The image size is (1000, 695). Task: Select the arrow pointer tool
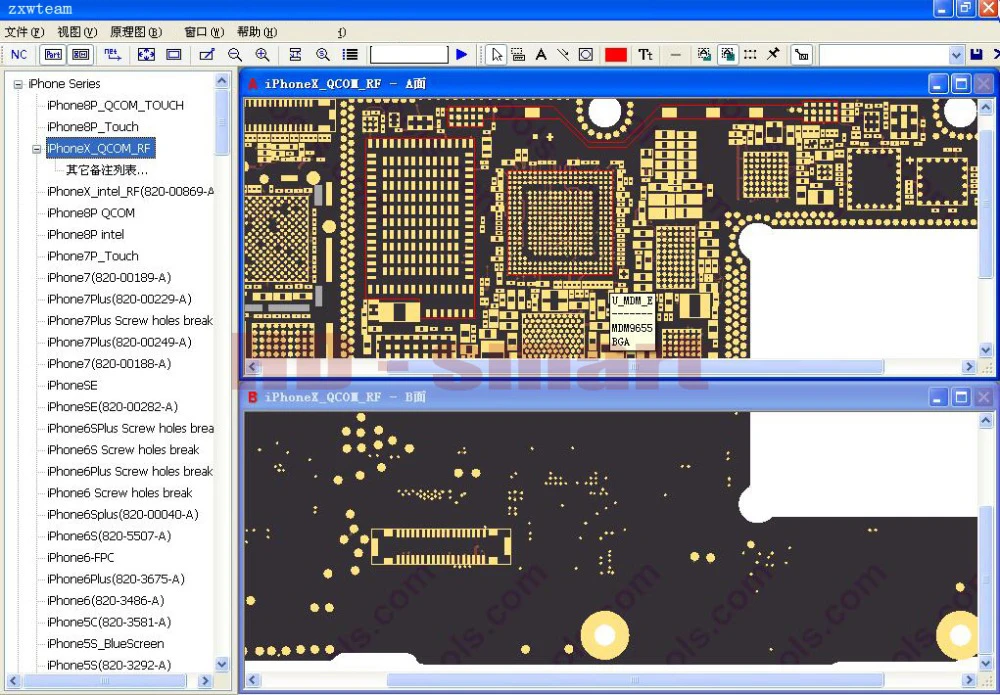pyautogui.click(x=496, y=55)
